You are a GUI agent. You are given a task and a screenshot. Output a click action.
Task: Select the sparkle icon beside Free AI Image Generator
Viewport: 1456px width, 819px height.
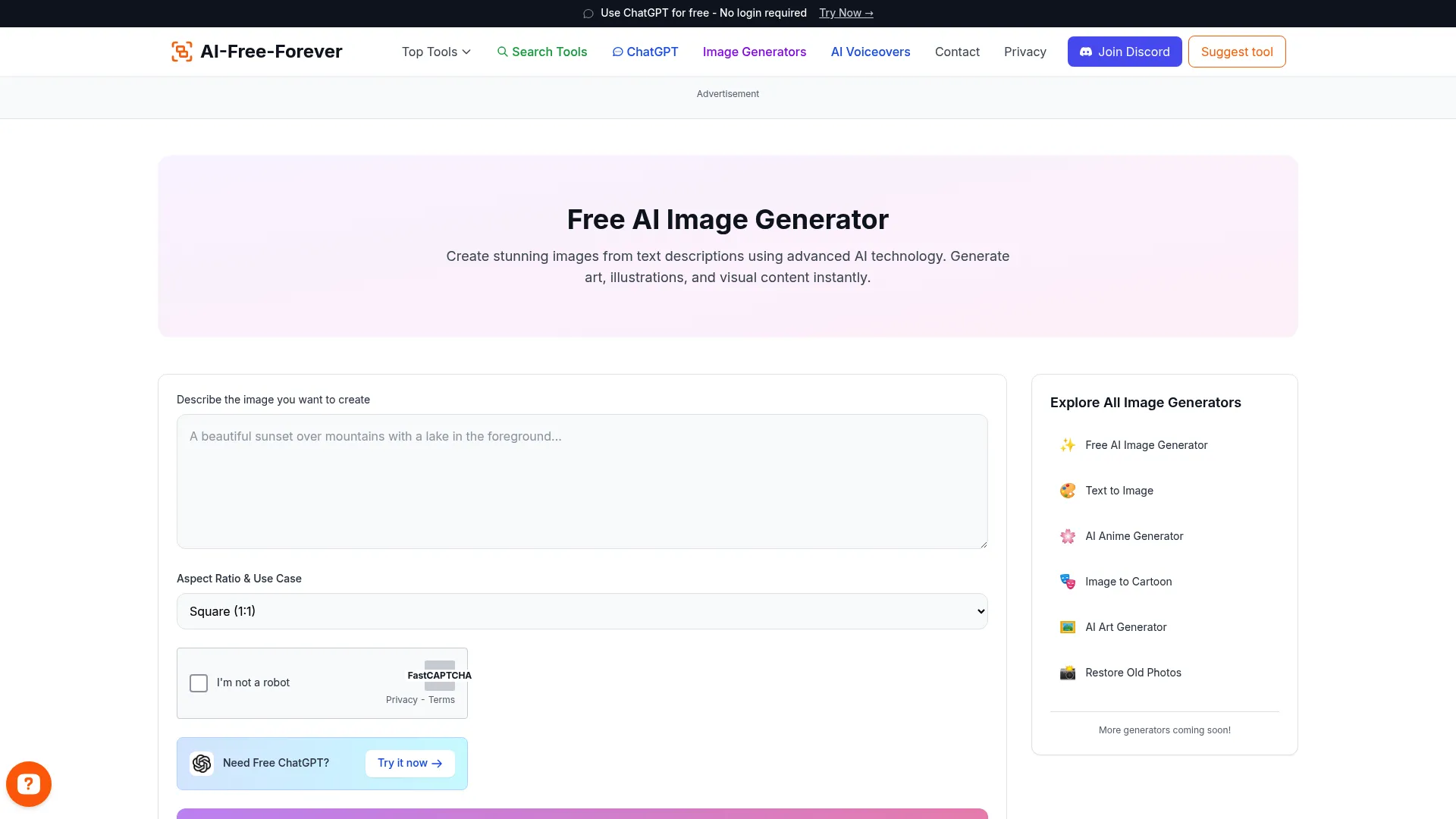coord(1068,445)
